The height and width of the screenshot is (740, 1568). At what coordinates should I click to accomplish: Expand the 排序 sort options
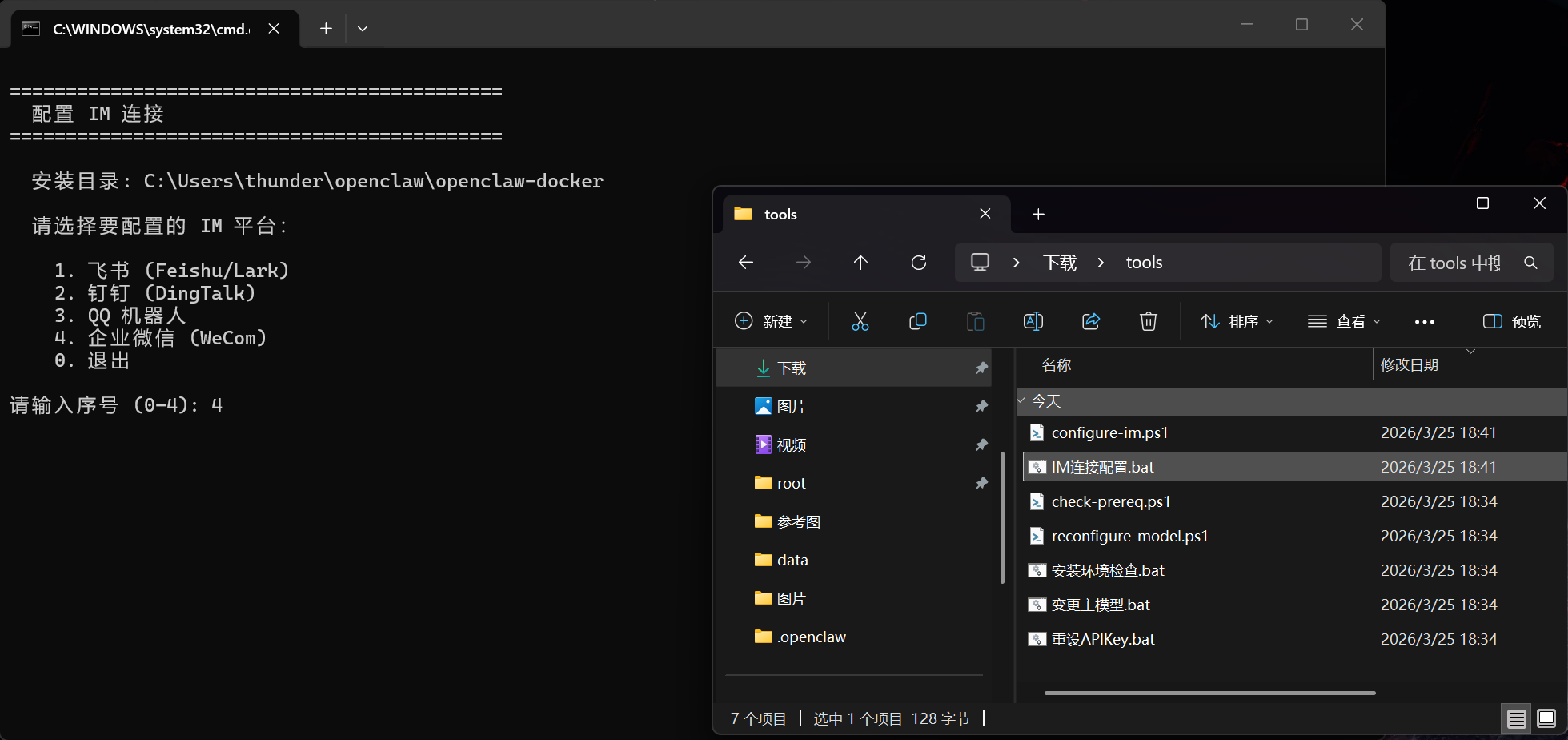[1237, 321]
